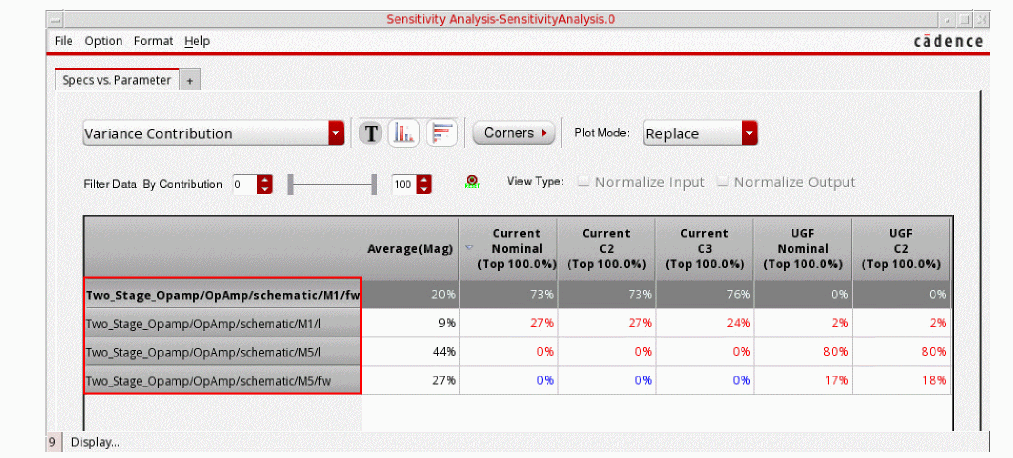Toggle the Normalize Output checkbox
Viewport: 1013px width, 458px height.
[x=723, y=183]
